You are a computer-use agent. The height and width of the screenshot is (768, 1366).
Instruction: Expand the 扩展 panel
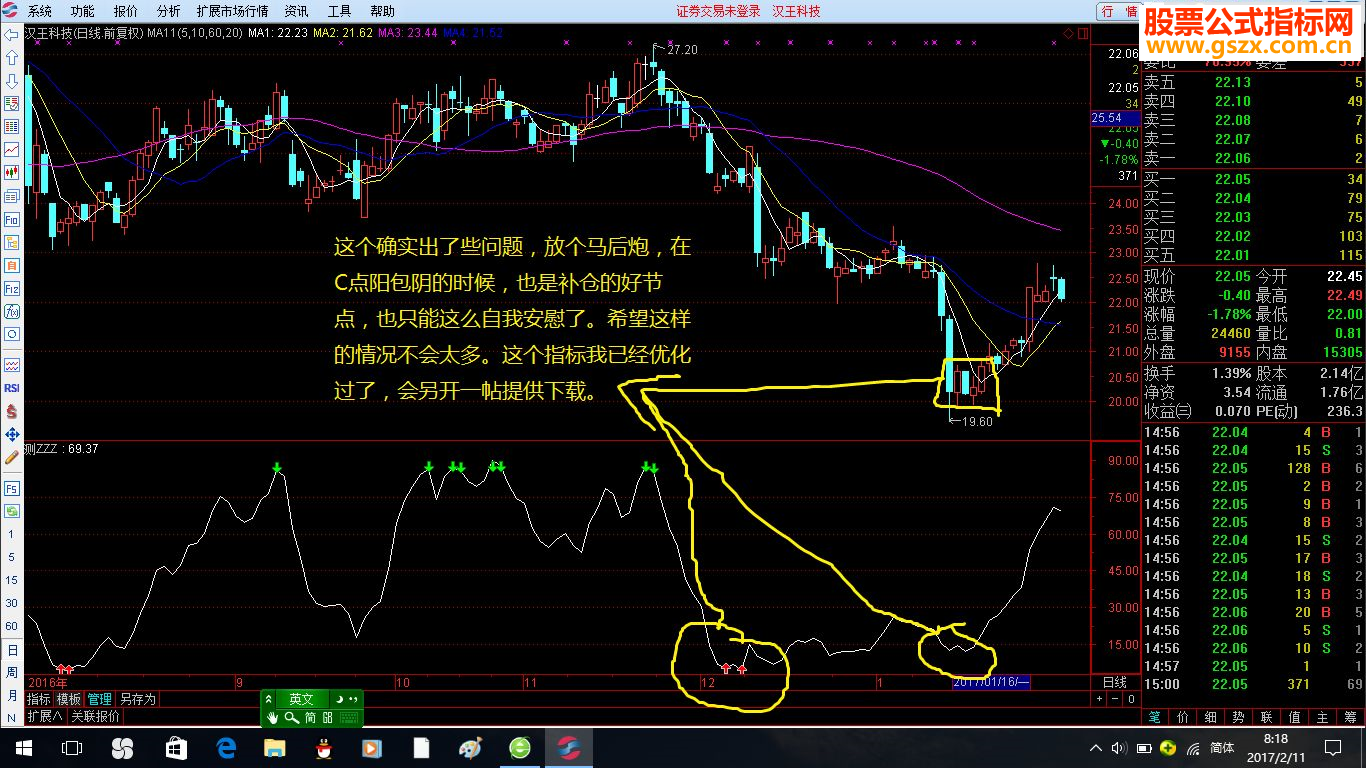click(44, 716)
